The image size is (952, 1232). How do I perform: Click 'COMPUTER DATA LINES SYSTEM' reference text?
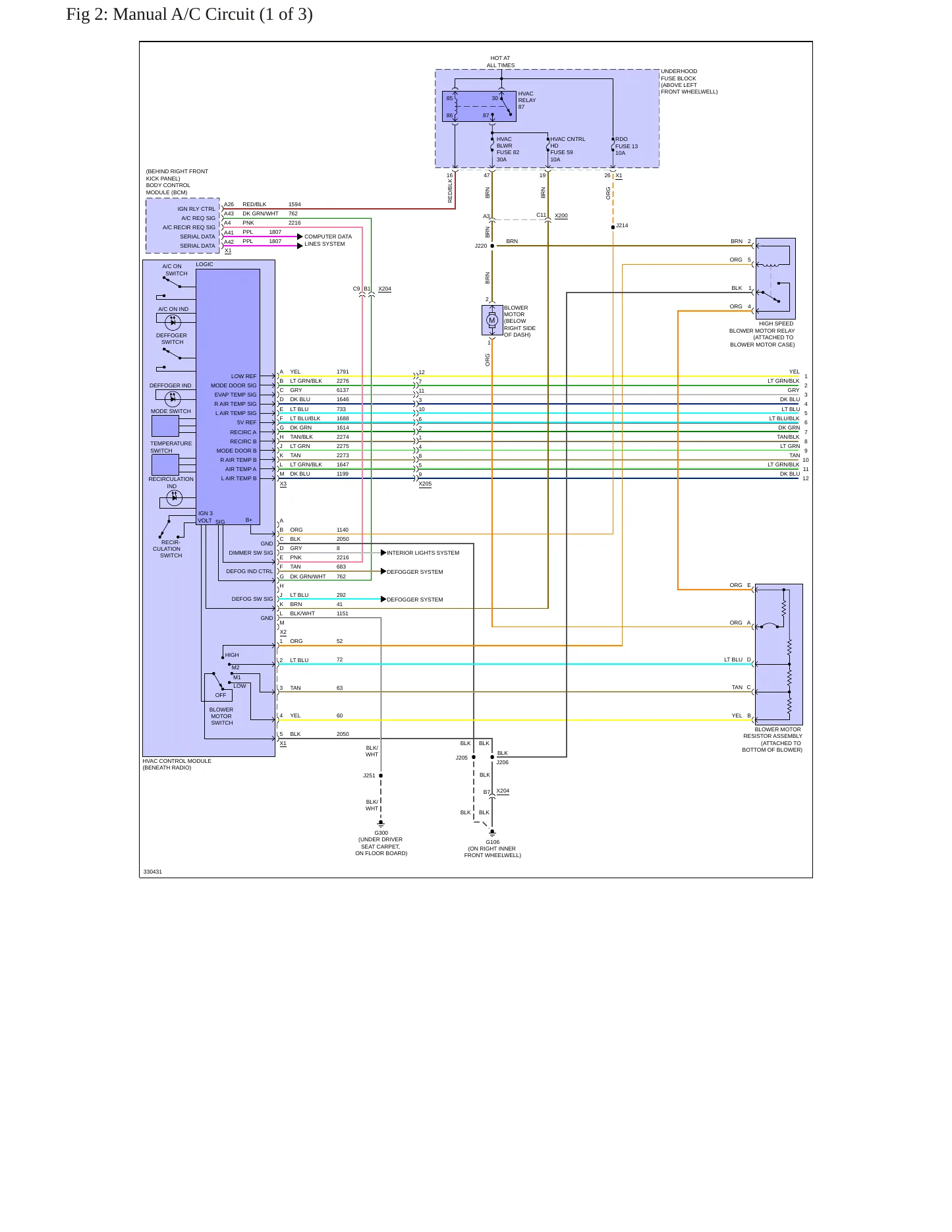[x=328, y=240]
